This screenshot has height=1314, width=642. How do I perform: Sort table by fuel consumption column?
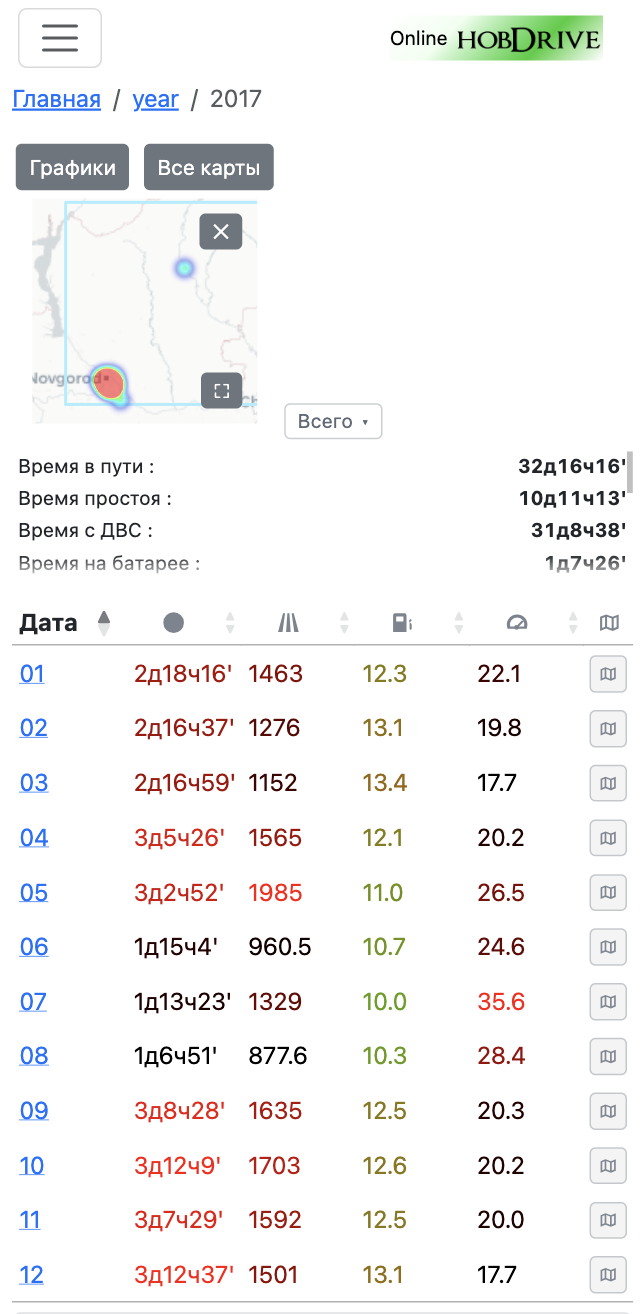401,623
